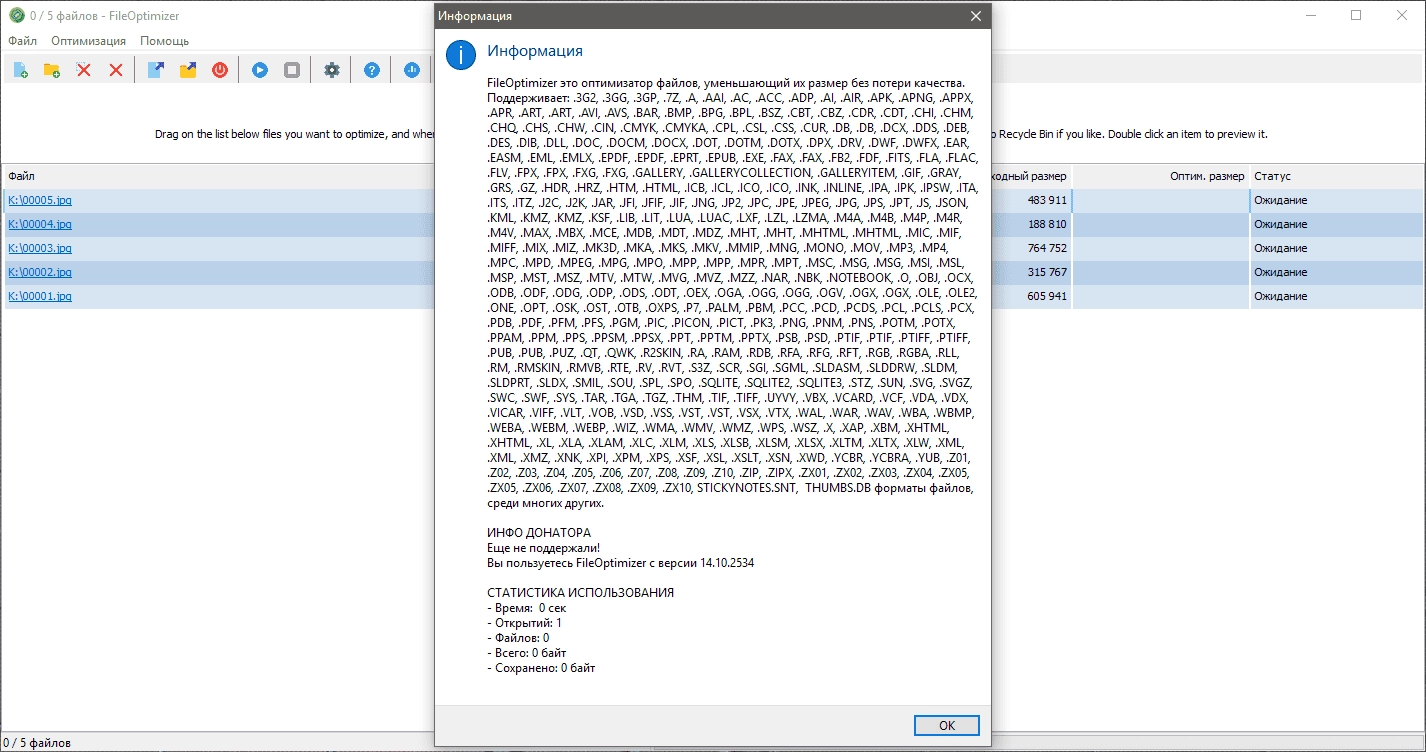1426x752 pixels.
Task: Click the blue statistics chart icon
Action: [x=411, y=70]
